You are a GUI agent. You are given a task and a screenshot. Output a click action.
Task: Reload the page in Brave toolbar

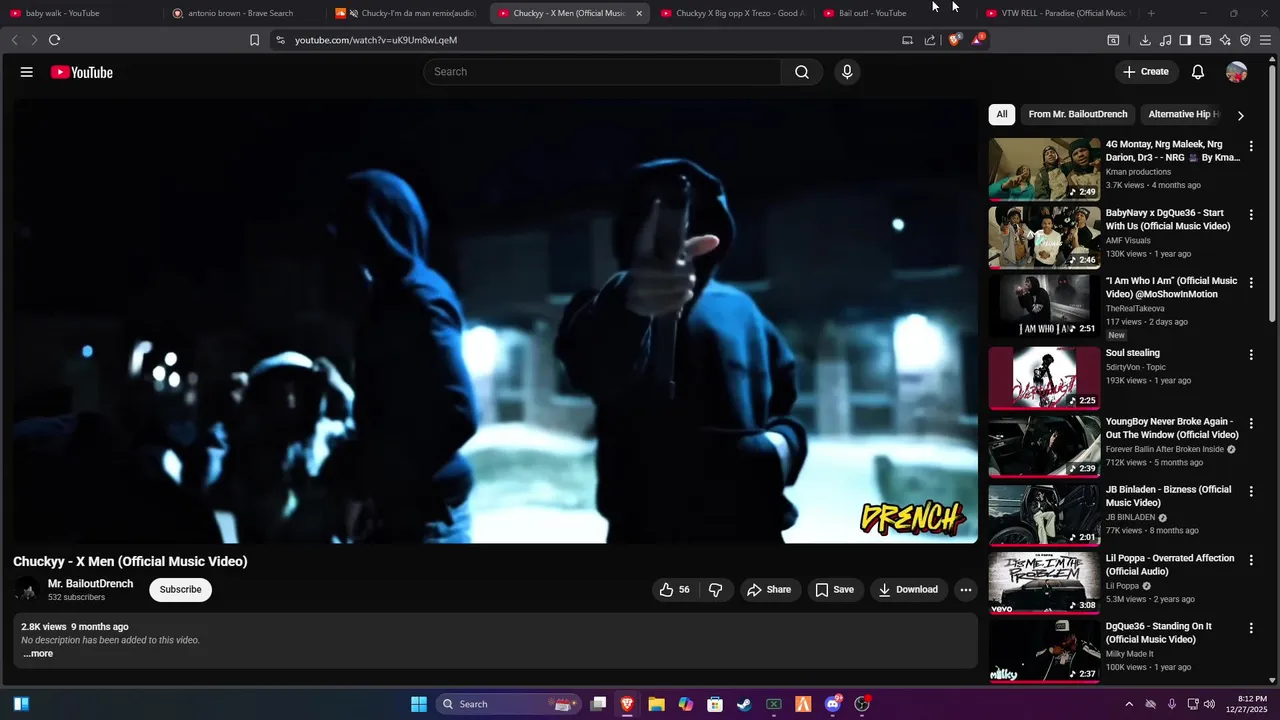[x=54, y=40]
